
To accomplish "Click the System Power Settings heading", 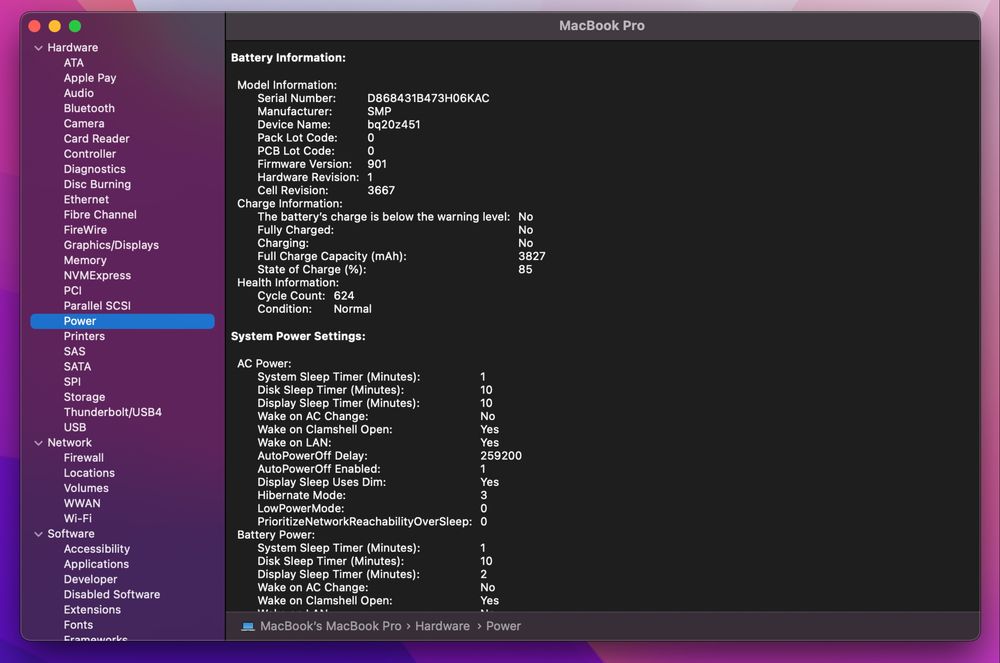I will tap(298, 336).
